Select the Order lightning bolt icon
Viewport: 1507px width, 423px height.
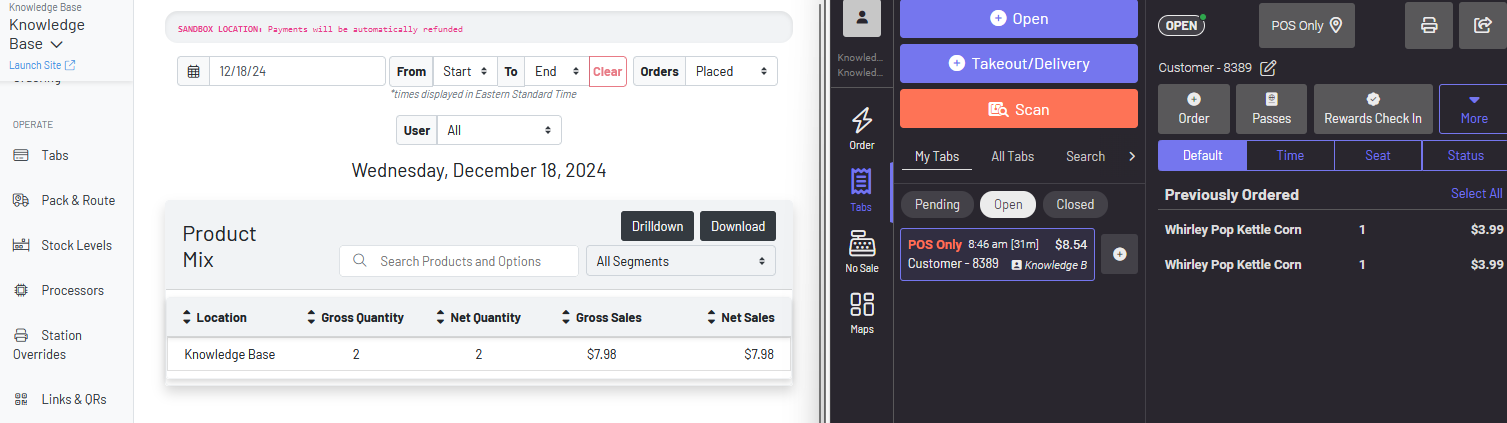pyautogui.click(x=861, y=128)
